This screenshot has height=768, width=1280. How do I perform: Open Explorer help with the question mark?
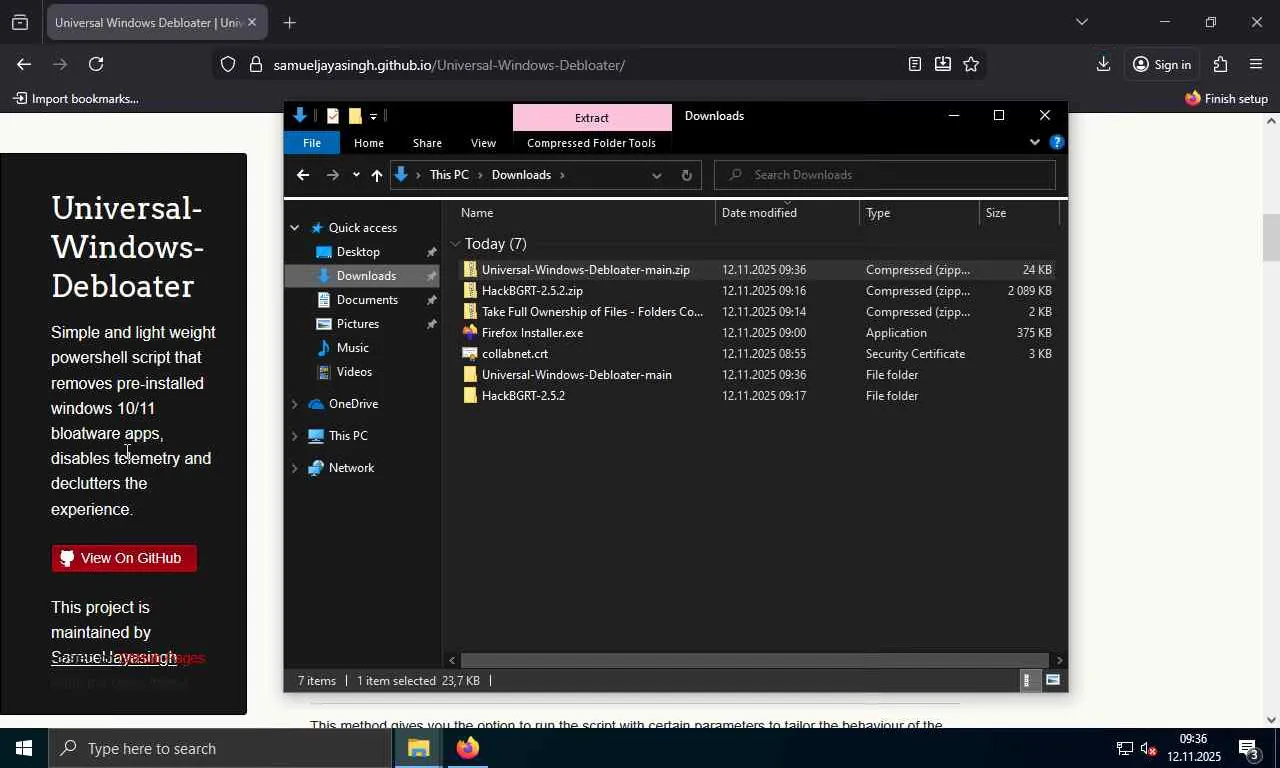(x=1057, y=143)
